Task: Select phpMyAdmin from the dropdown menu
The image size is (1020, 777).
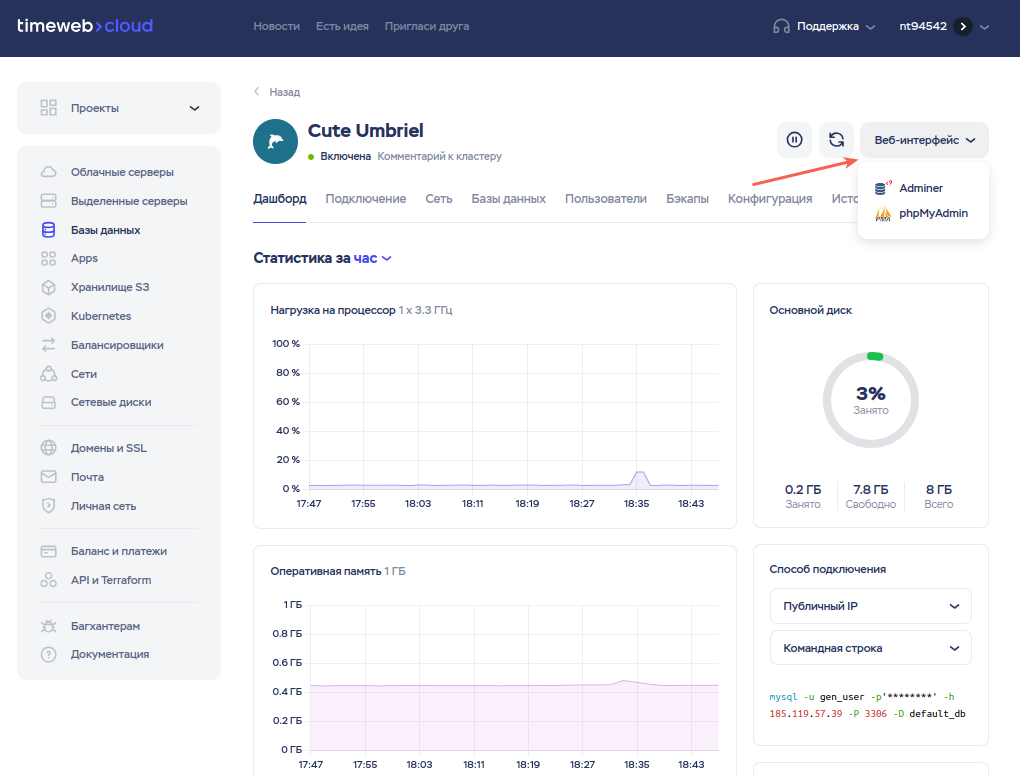Action: [923, 213]
